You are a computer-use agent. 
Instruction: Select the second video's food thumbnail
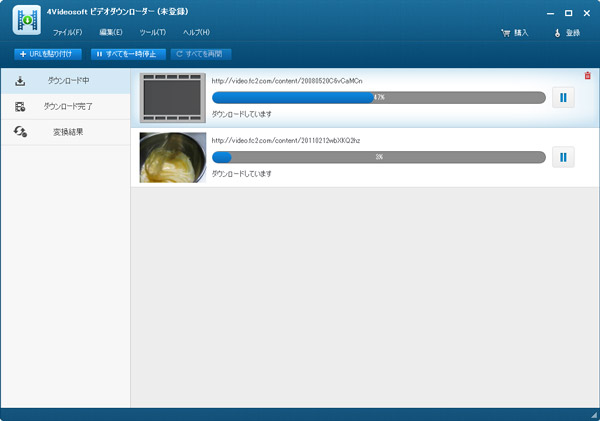coord(173,157)
